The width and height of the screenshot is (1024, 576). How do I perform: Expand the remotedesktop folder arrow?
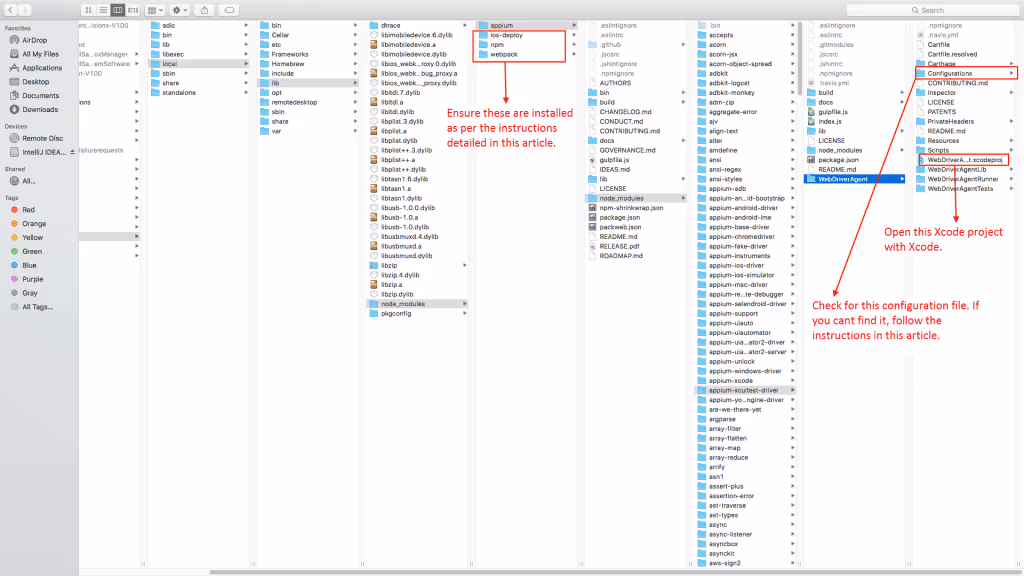[355, 103]
